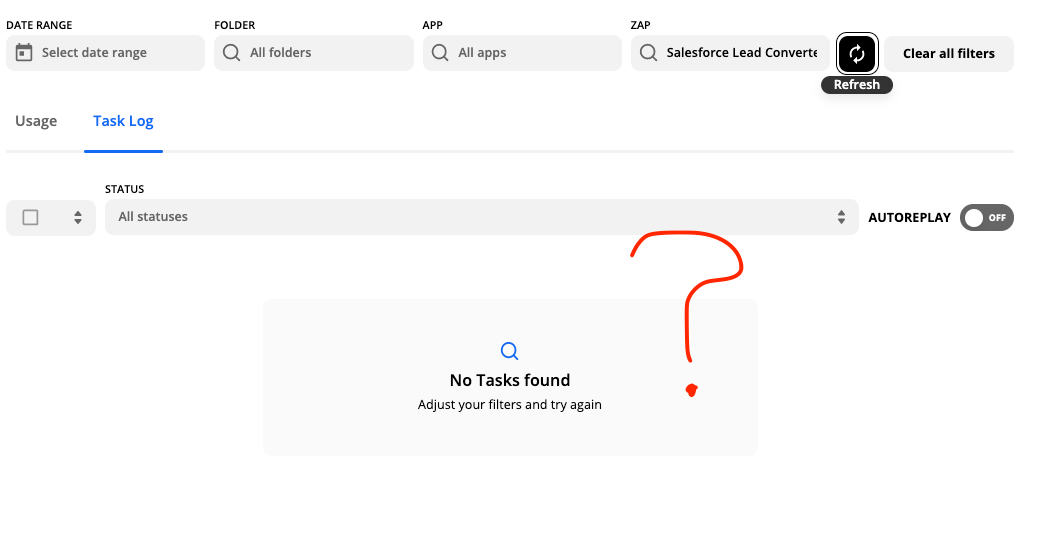Select the Task Log tab
Viewport: 1054px width, 541px height.
(123, 121)
